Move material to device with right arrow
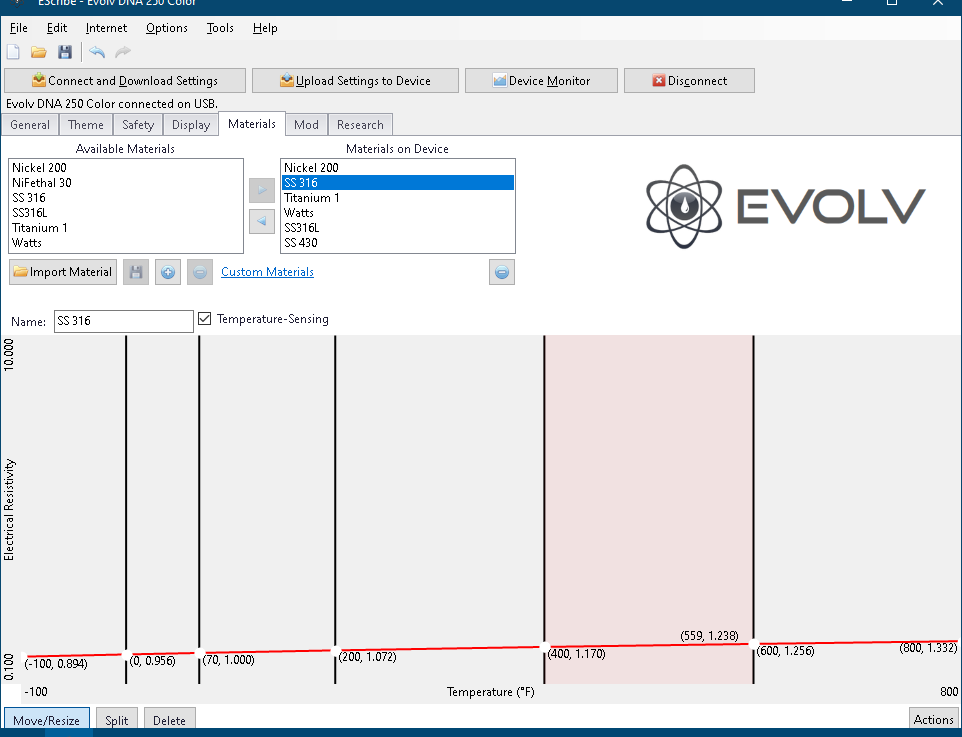 pyautogui.click(x=261, y=190)
